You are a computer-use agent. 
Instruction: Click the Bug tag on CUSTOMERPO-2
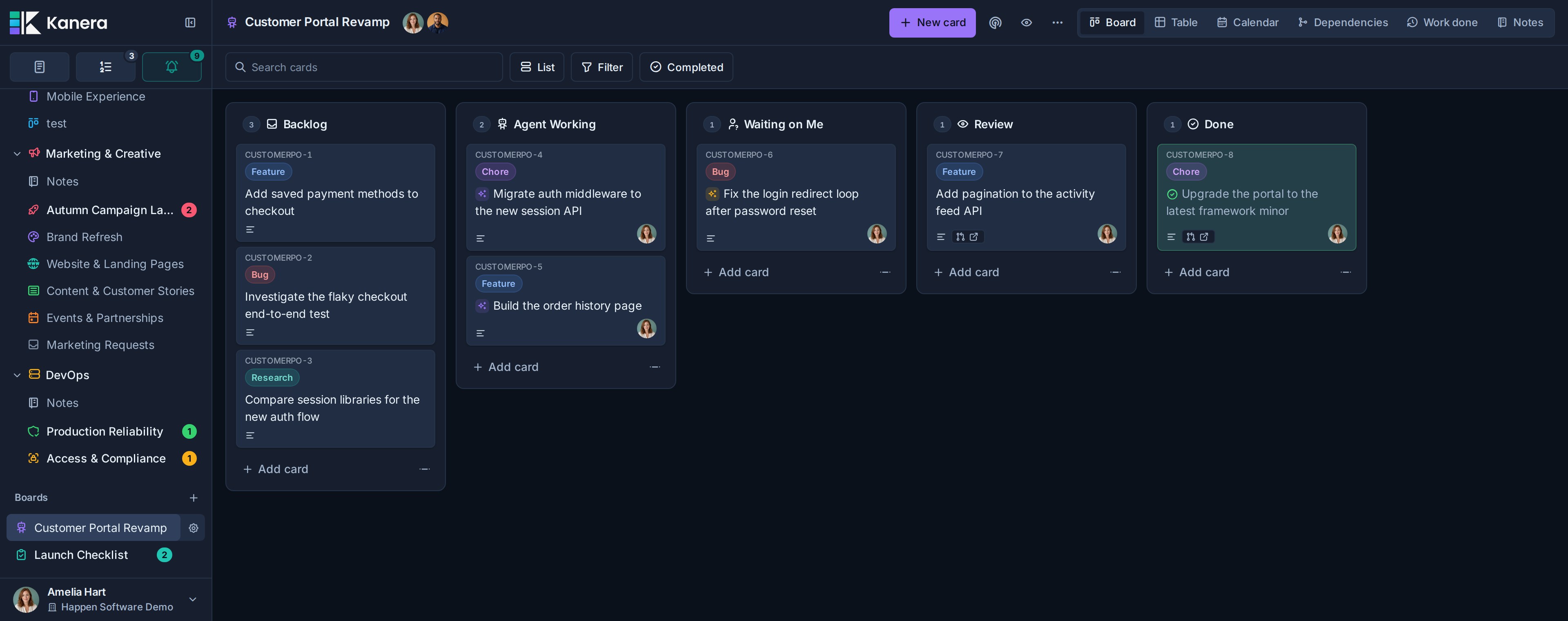tap(260, 275)
